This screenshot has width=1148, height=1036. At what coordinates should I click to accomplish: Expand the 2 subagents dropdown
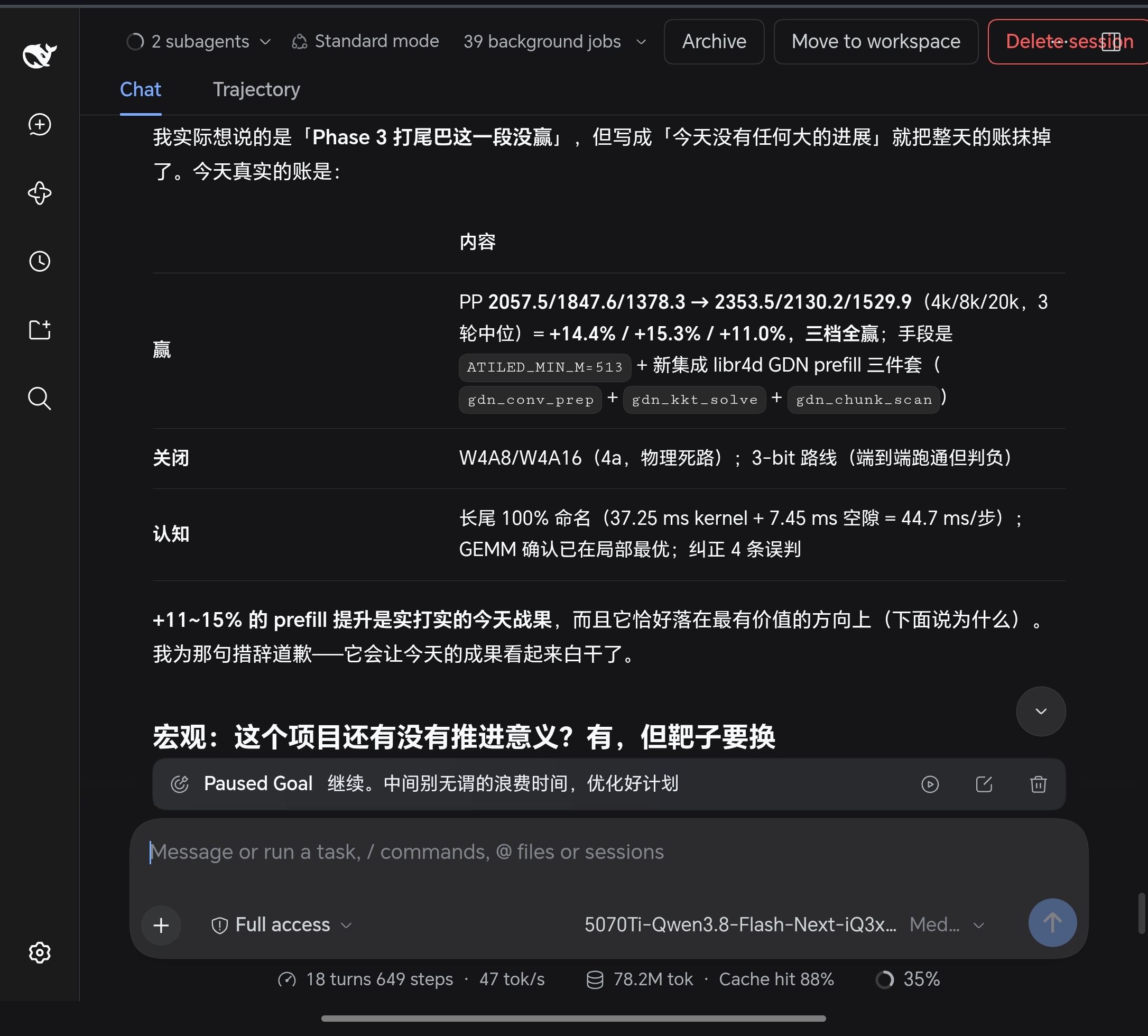[x=198, y=42]
